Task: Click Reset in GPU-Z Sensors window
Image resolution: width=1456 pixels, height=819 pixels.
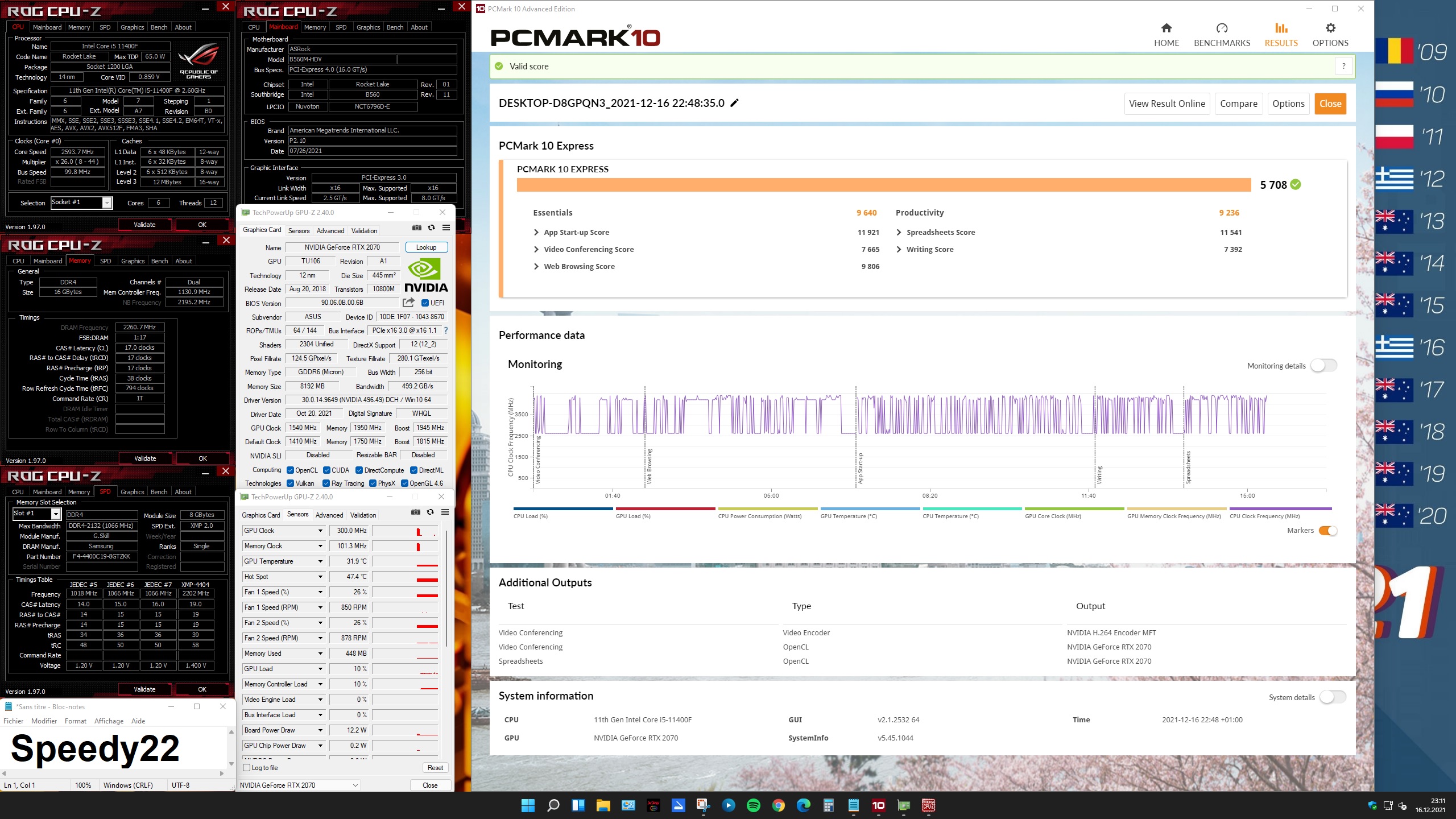Action: click(x=435, y=768)
